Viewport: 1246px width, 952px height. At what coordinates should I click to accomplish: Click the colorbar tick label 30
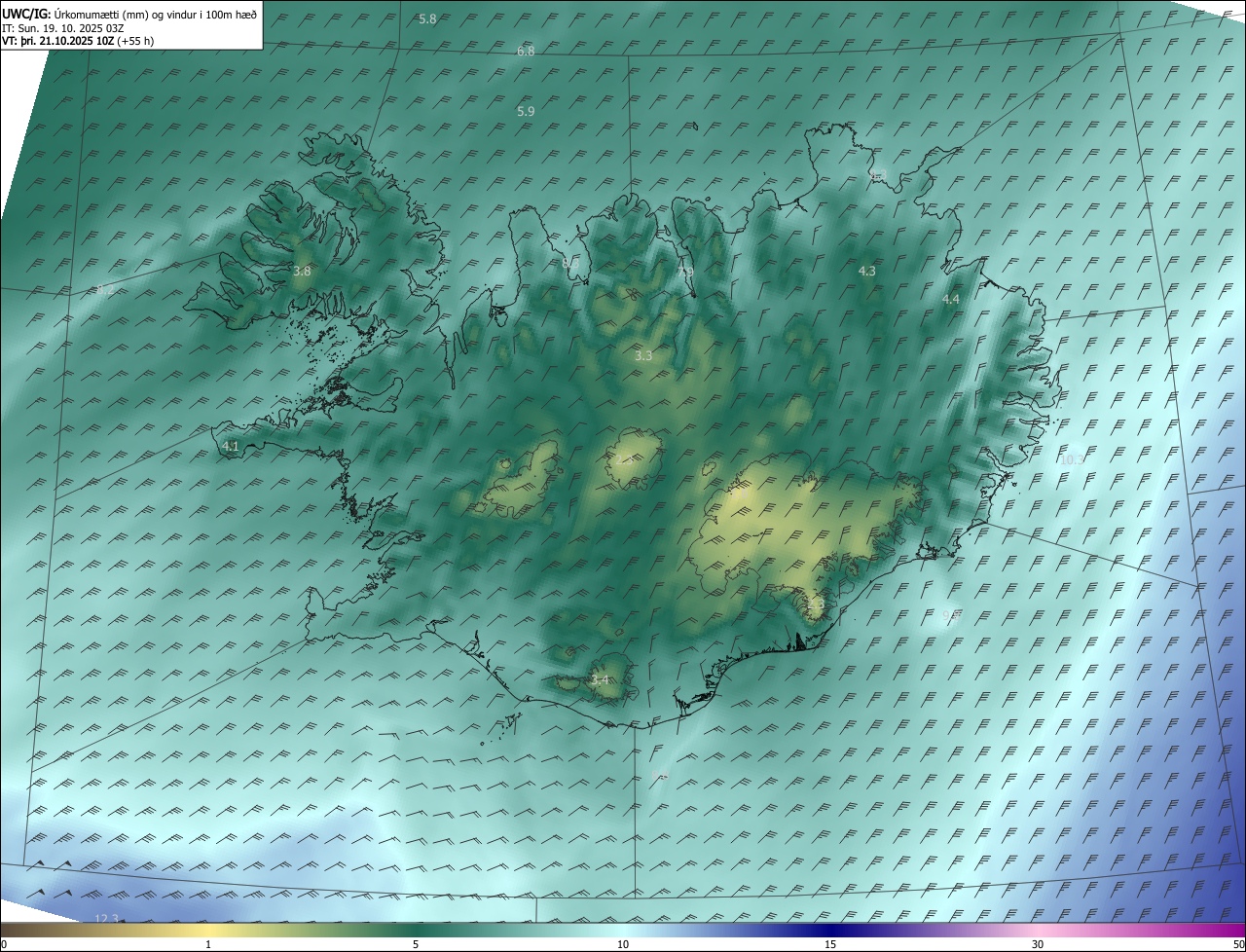[x=1038, y=944]
